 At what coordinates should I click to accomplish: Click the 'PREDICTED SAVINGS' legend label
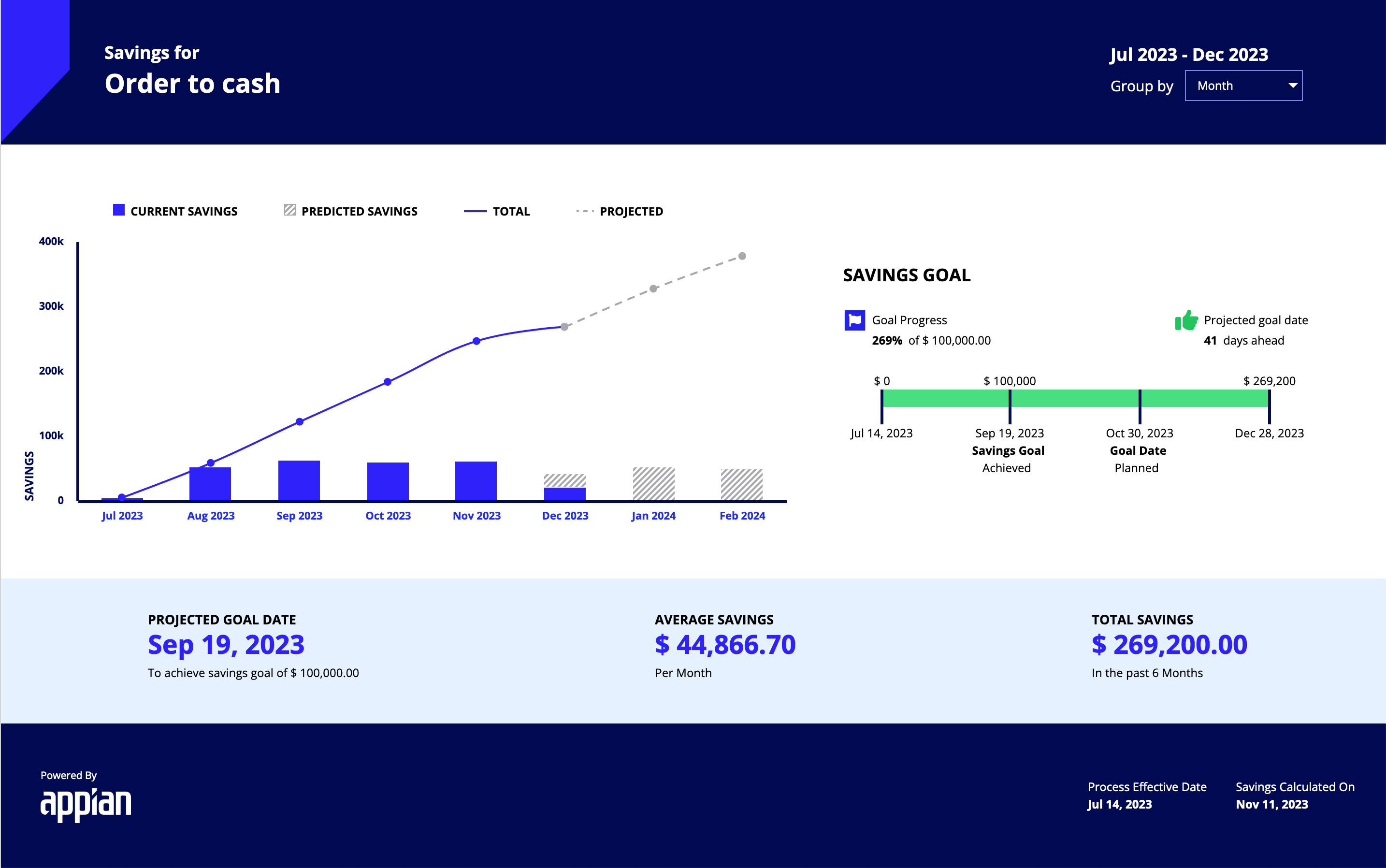pos(359,211)
